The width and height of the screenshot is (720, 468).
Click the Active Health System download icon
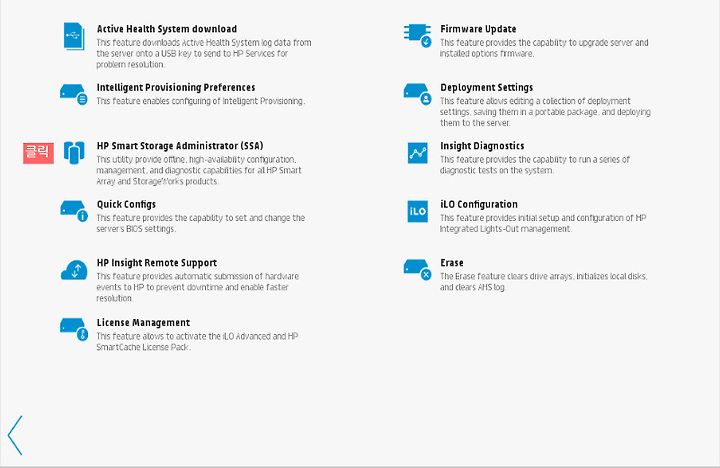tap(74, 36)
